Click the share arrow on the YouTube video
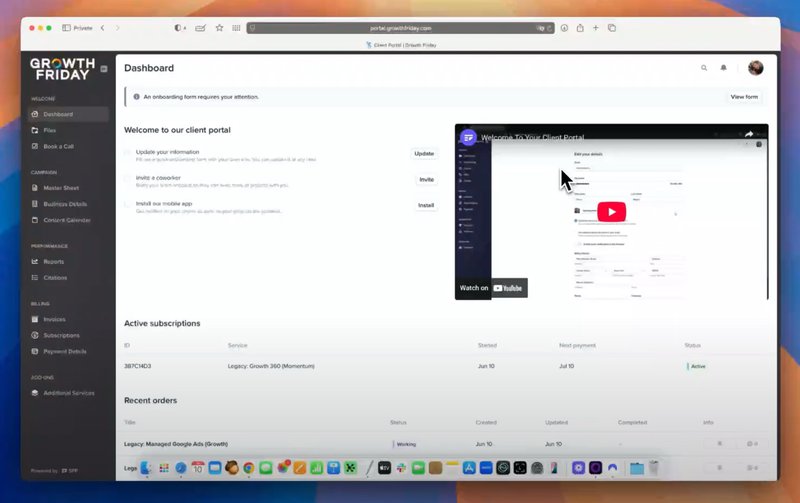 point(748,135)
